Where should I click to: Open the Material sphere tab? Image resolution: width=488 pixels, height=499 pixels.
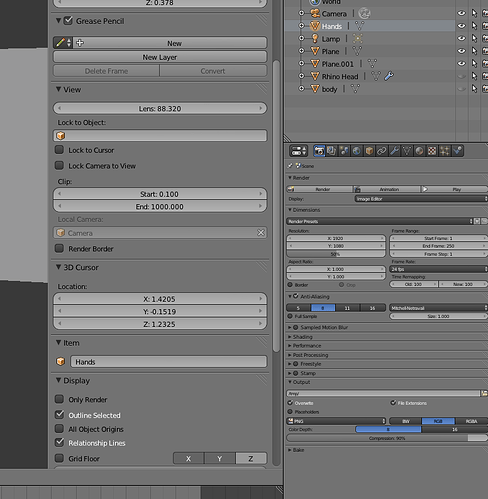pos(419,151)
